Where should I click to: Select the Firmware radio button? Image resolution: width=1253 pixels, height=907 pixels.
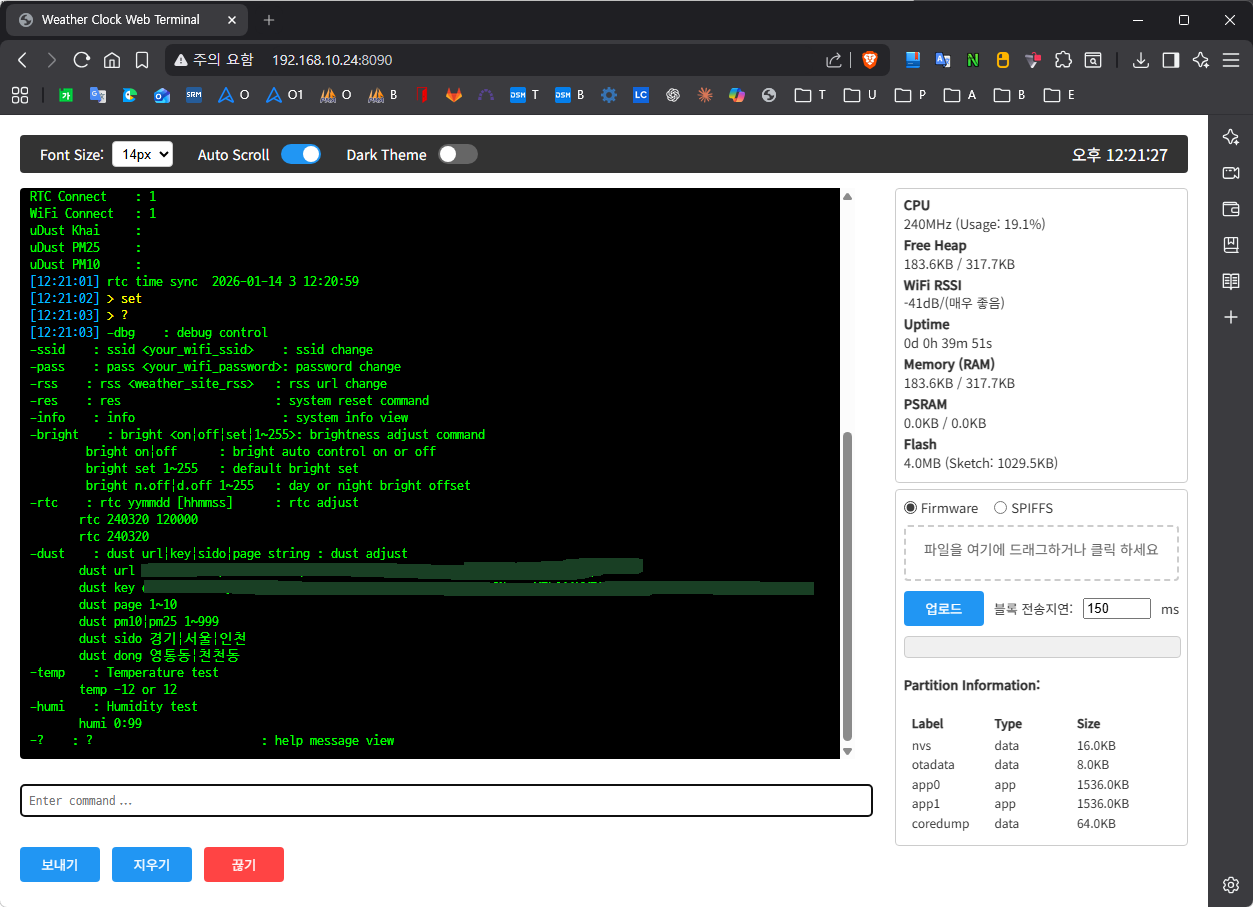click(x=910, y=508)
